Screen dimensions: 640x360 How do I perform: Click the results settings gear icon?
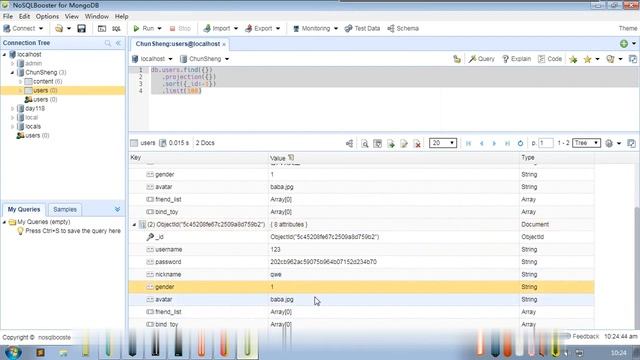609,143
